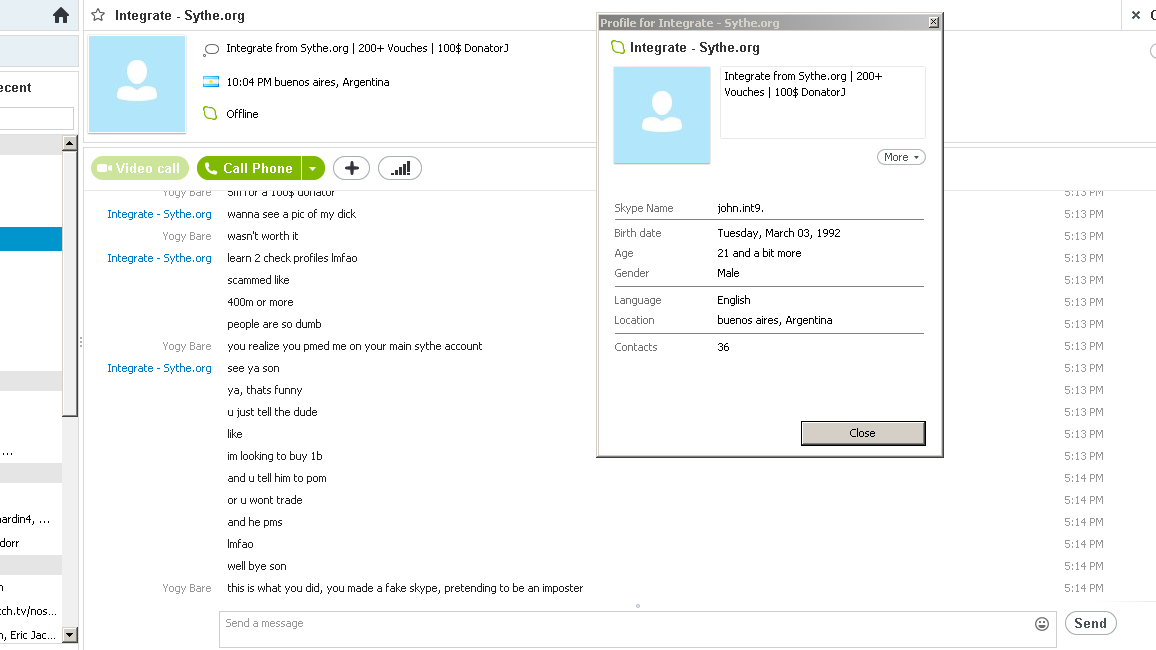Close the profile dialog via title bar X
The height and width of the screenshot is (650, 1156).
point(933,22)
